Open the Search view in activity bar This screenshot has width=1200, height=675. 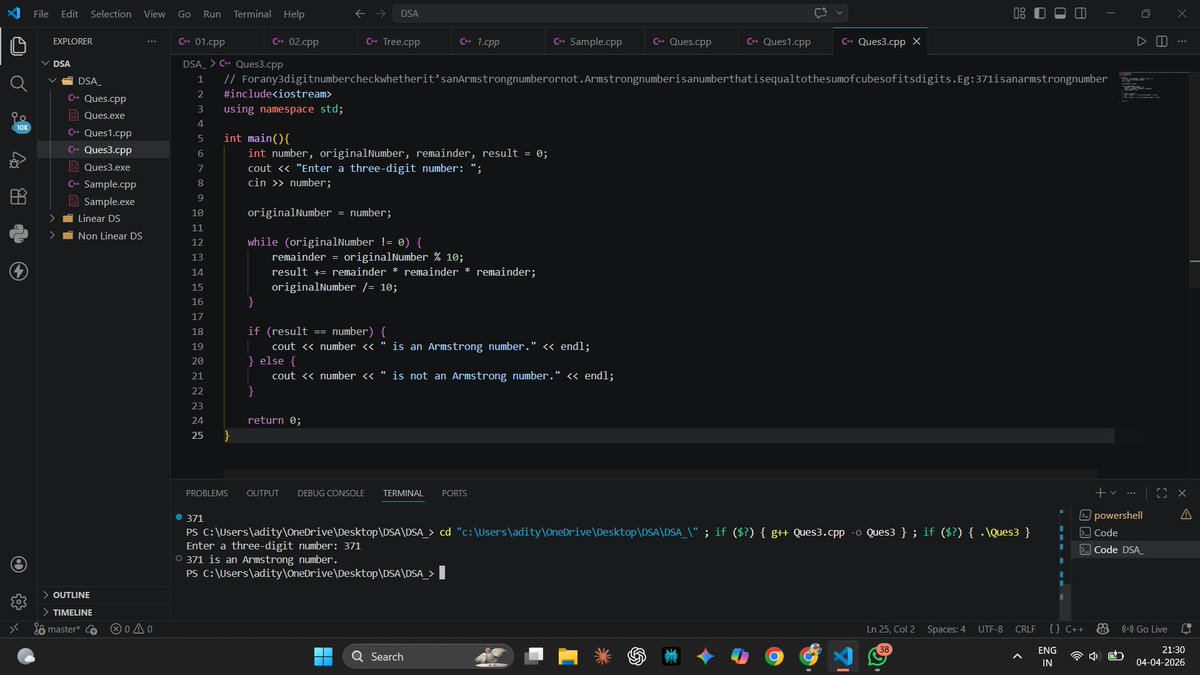(18, 83)
